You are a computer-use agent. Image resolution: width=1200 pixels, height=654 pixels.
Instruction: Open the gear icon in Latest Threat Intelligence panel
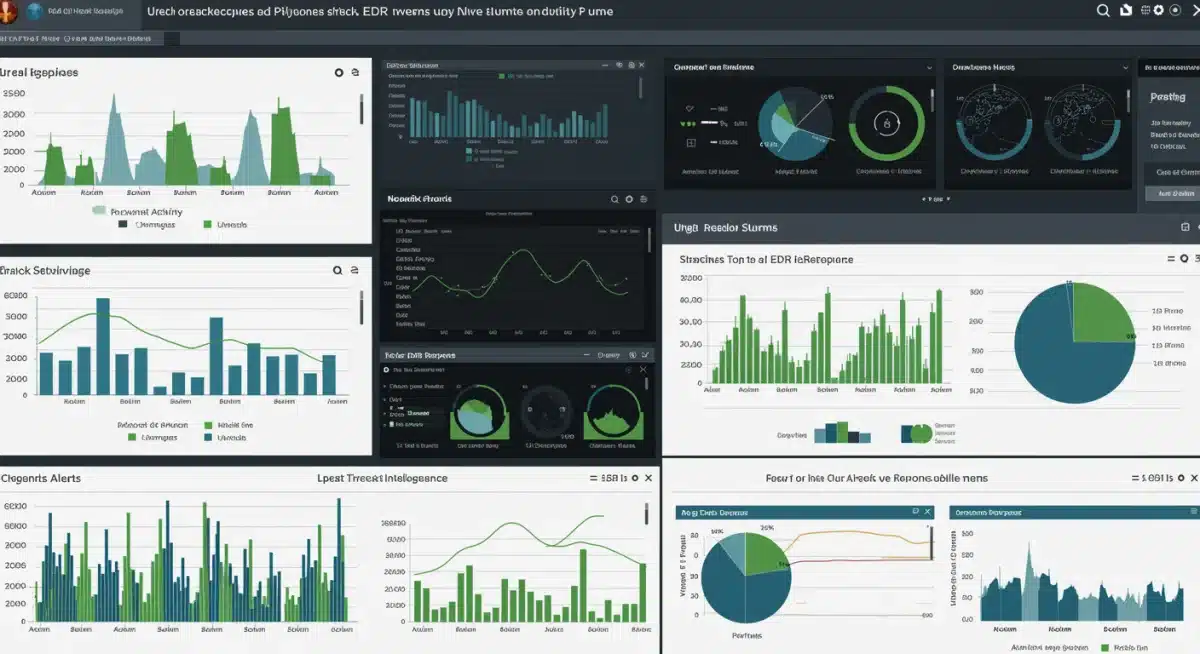point(634,479)
